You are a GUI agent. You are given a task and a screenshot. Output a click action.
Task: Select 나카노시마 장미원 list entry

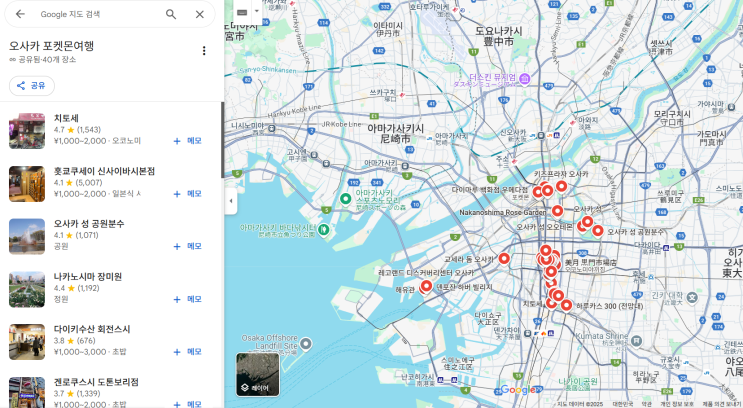click(88, 276)
